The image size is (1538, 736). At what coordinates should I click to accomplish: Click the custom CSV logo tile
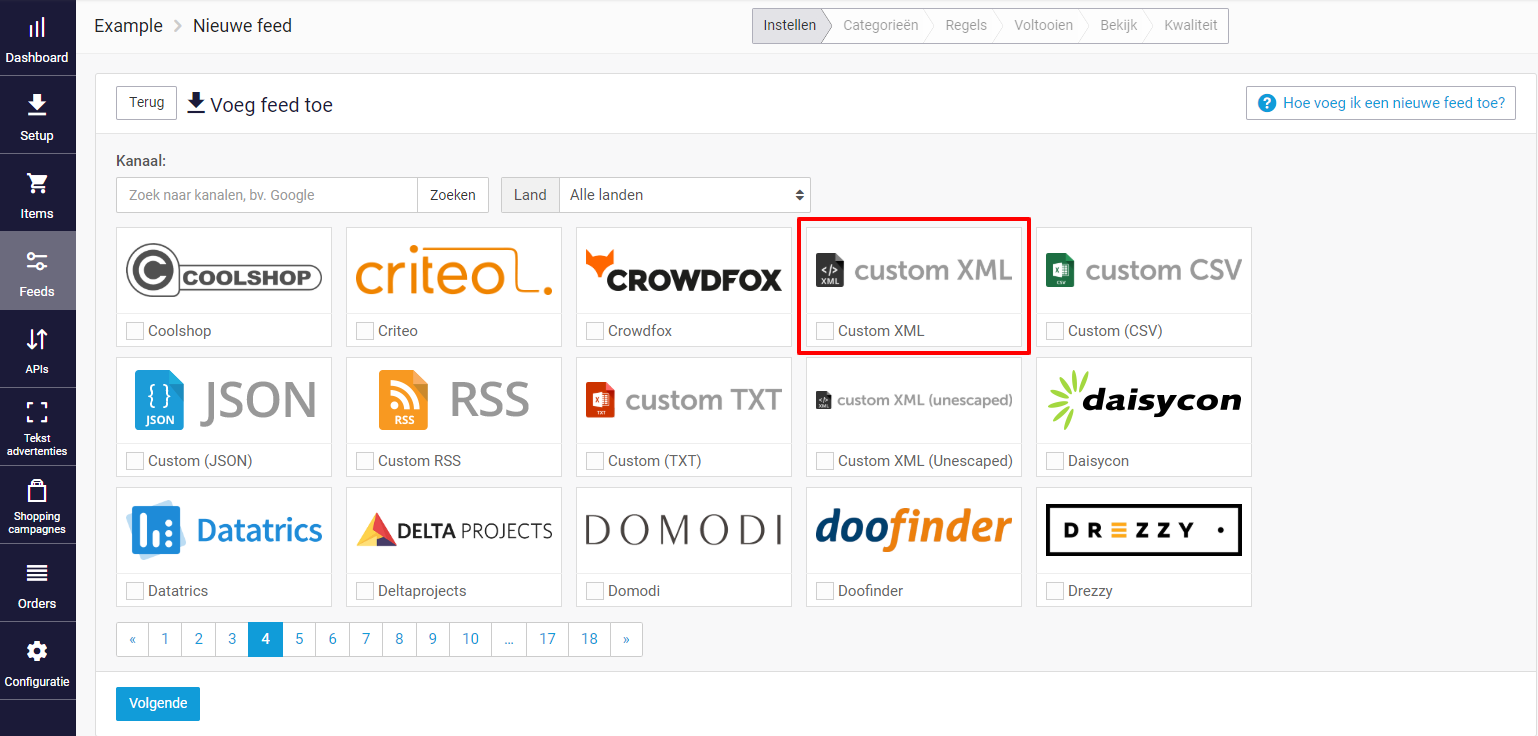(x=1144, y=270)
